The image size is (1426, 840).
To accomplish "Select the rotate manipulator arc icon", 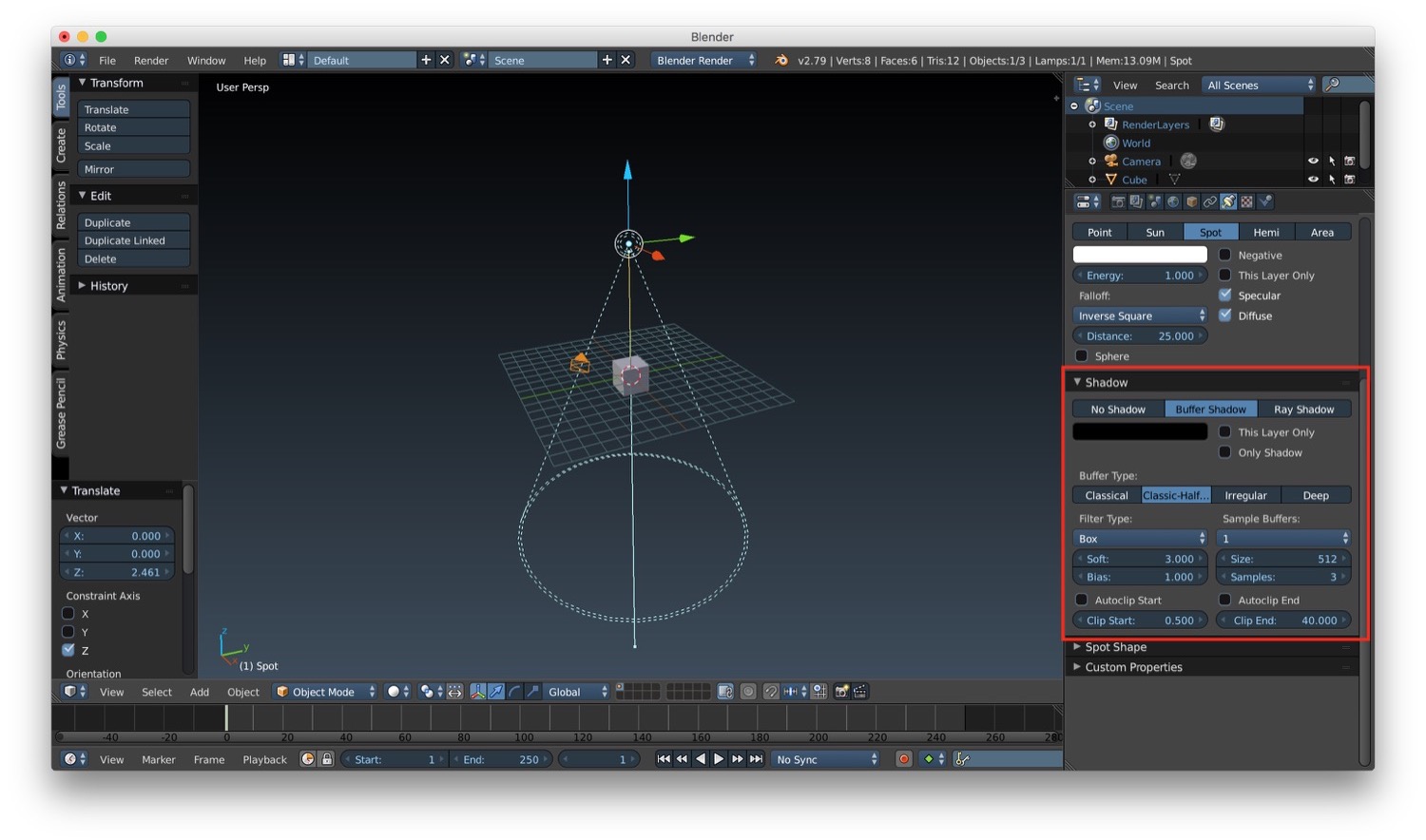I will [514, 692].
